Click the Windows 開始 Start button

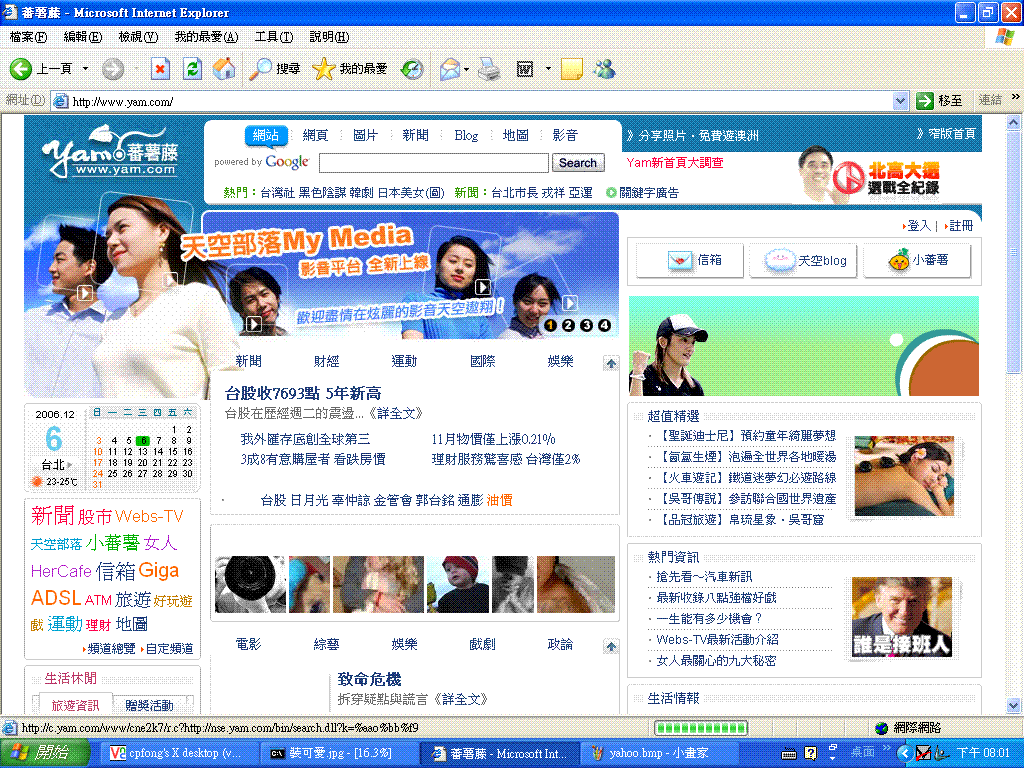click(x=44, y=753)
